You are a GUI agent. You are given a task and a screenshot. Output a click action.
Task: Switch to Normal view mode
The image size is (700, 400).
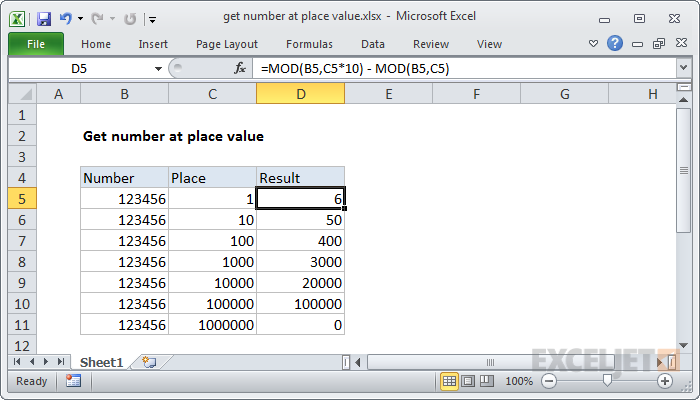[x=449, y=381]
